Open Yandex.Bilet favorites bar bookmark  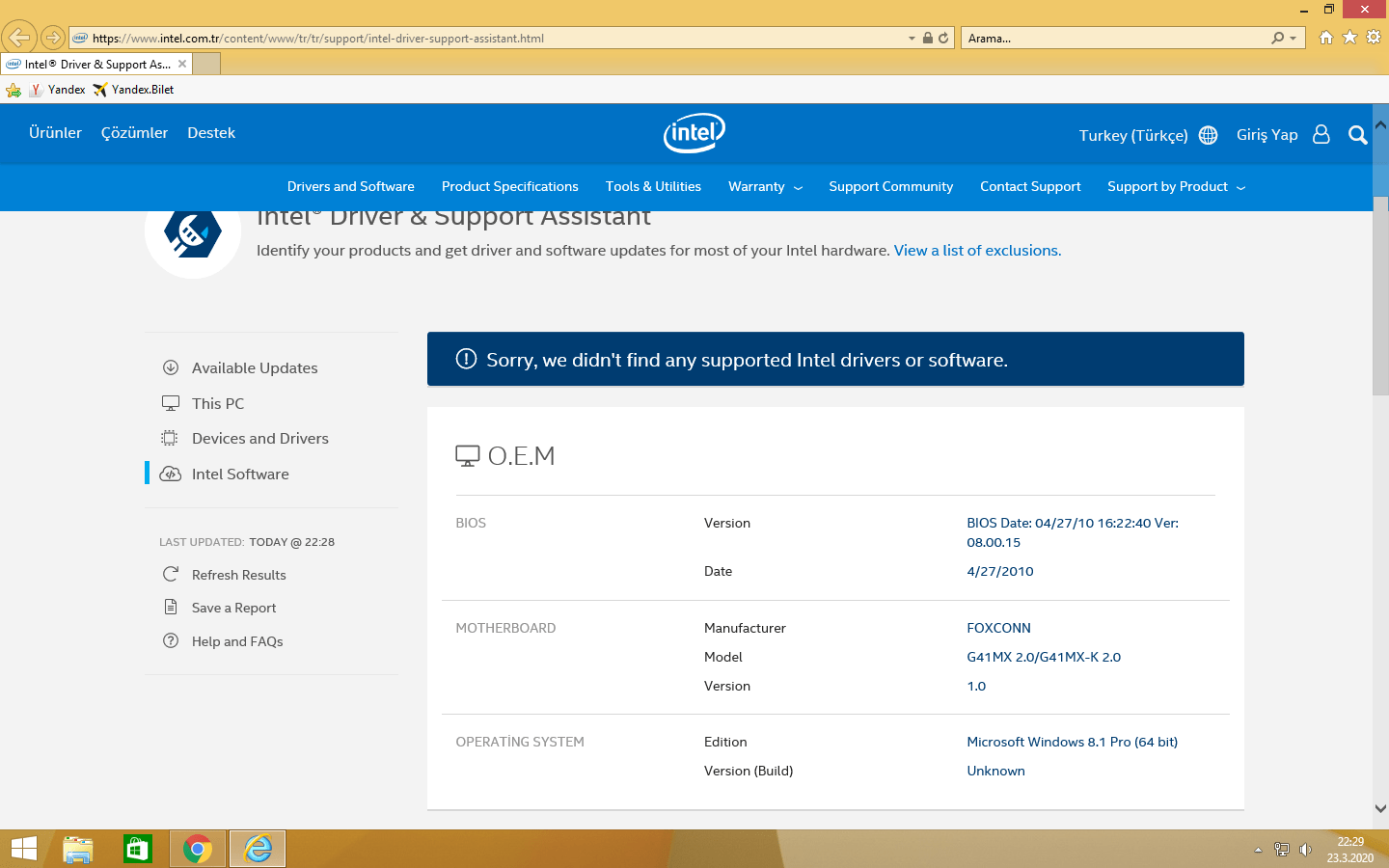tap(133, 90)
